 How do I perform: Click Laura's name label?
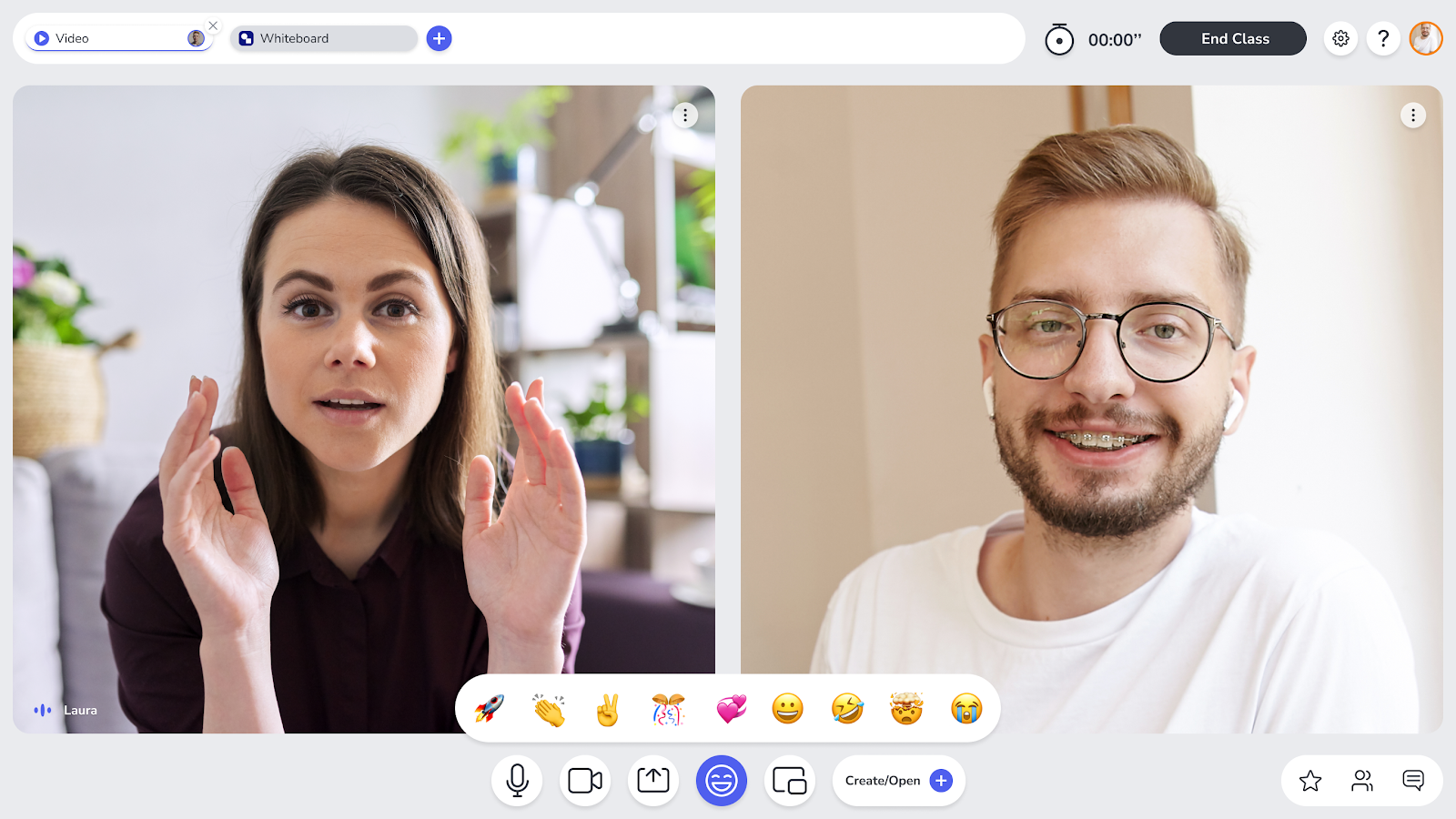coord(80,710)
